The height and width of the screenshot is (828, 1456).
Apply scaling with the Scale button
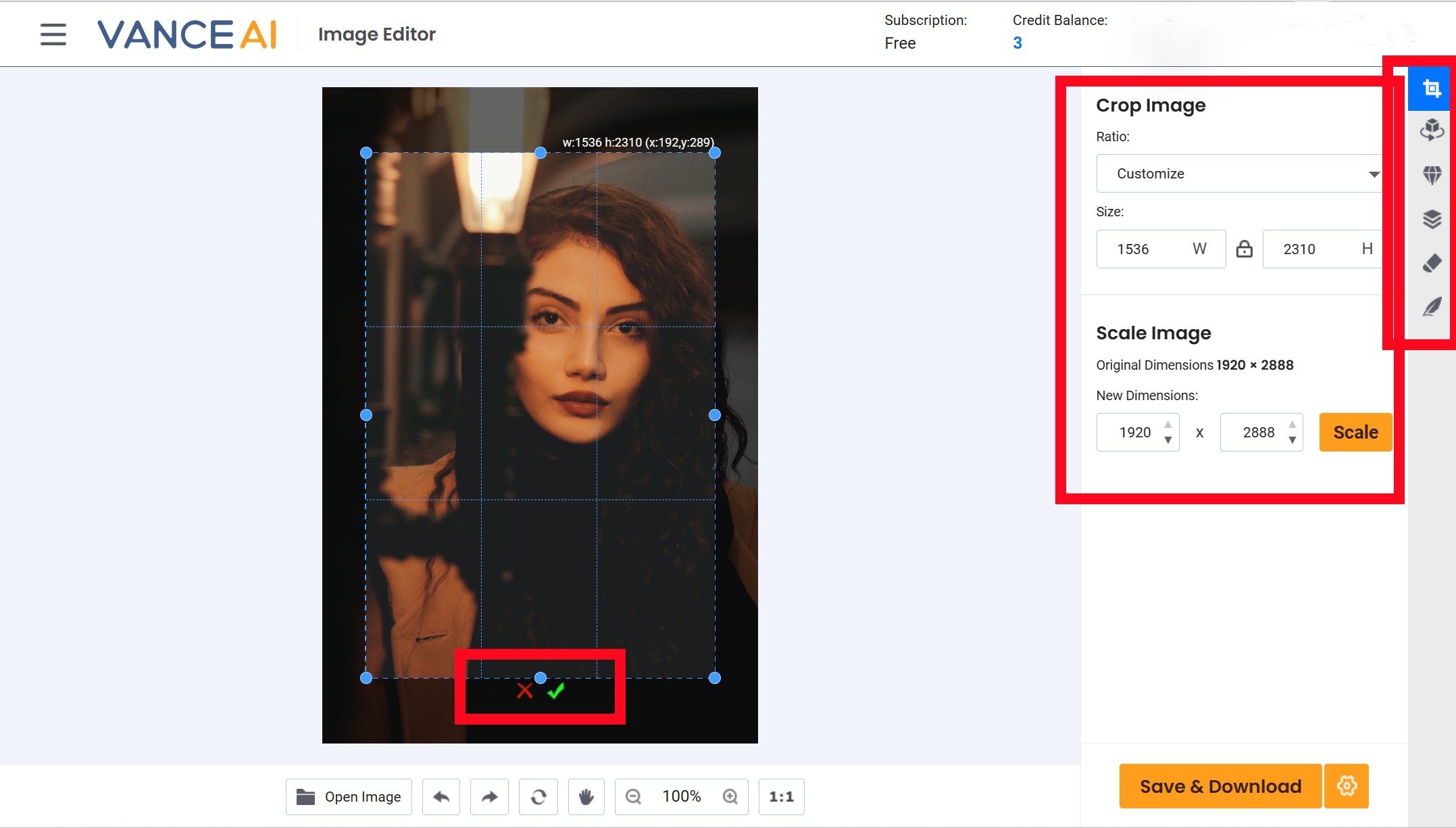[1355, 432]
